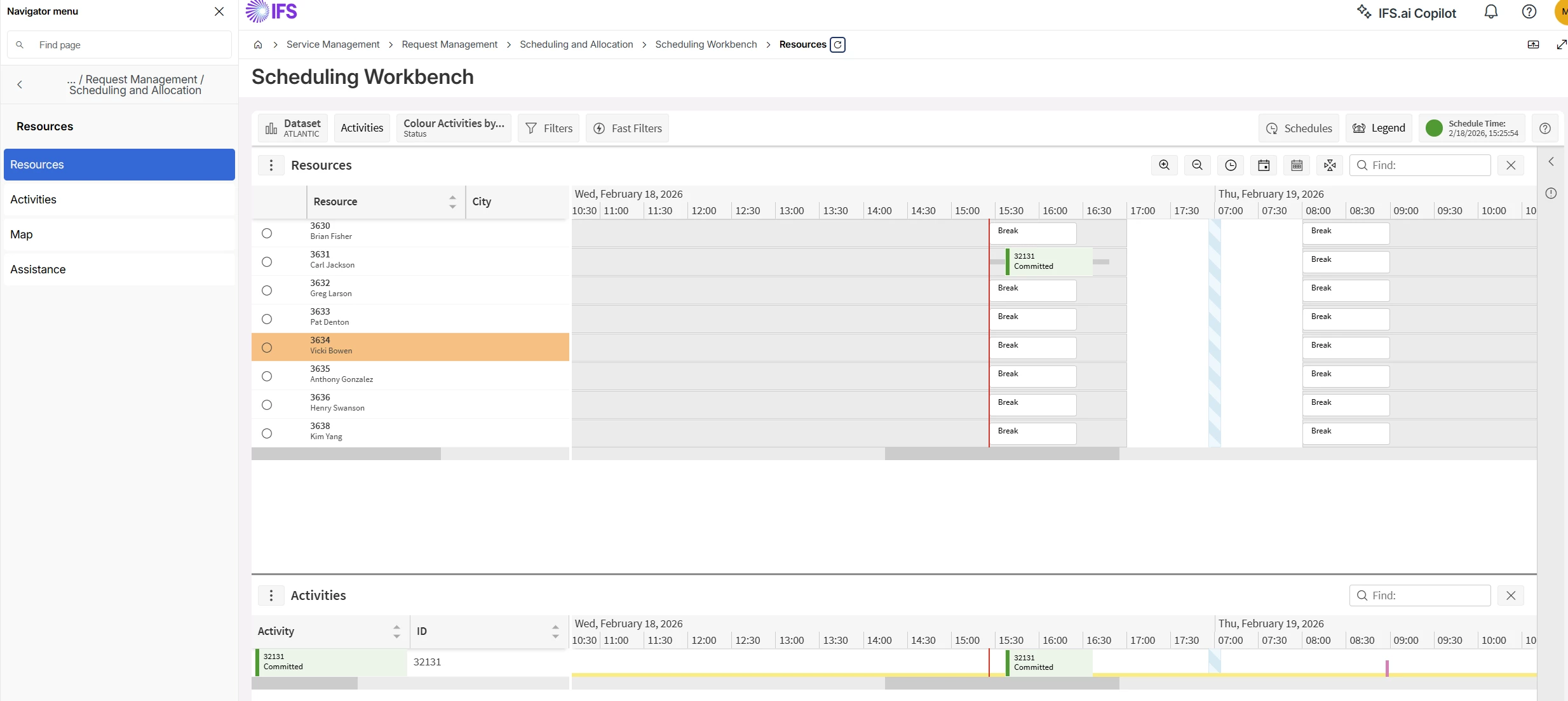Open the Legend button
The width and height of the screenshot is (1568, 701).
[1379, 128]
